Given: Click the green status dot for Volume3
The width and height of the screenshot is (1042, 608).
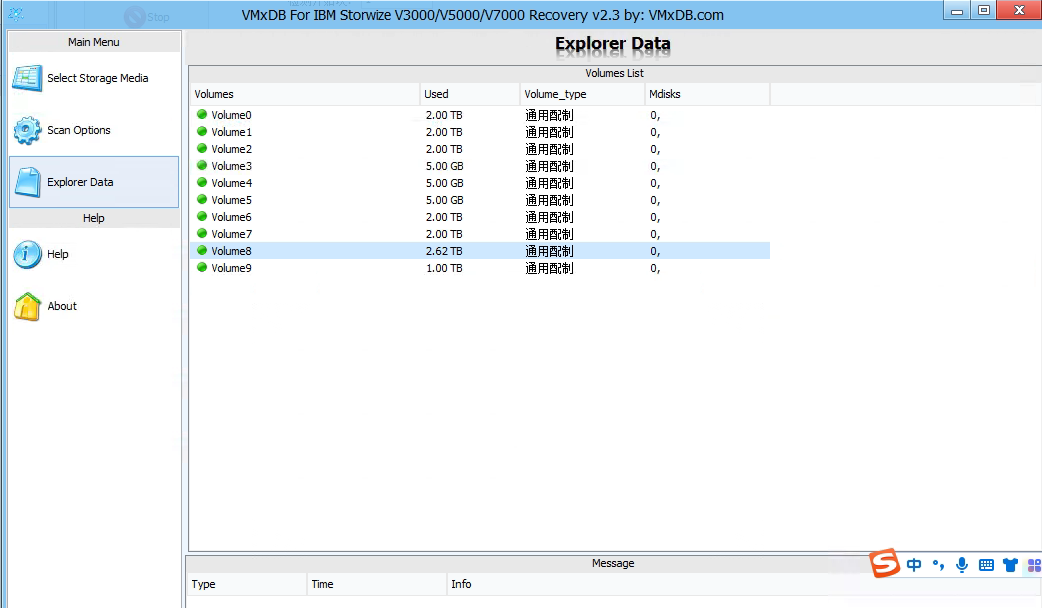Looking at the screenshot, I should [x=202, y=165].
